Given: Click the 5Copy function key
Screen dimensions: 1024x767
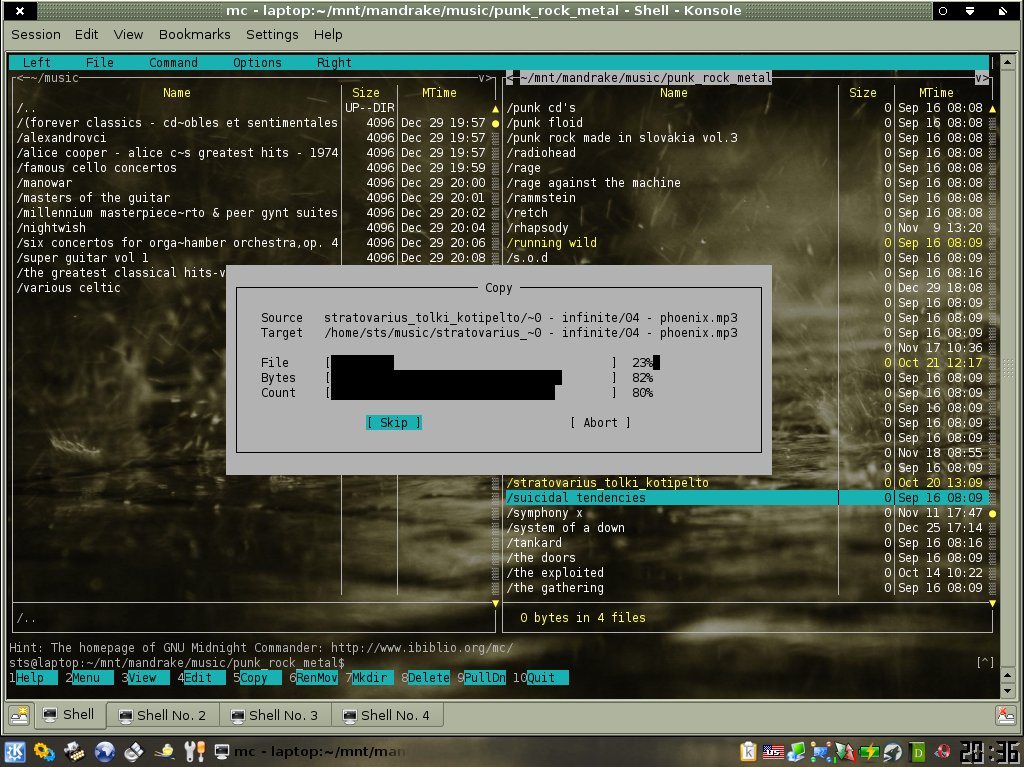Looking at the screenshot, I should [257, 677].
